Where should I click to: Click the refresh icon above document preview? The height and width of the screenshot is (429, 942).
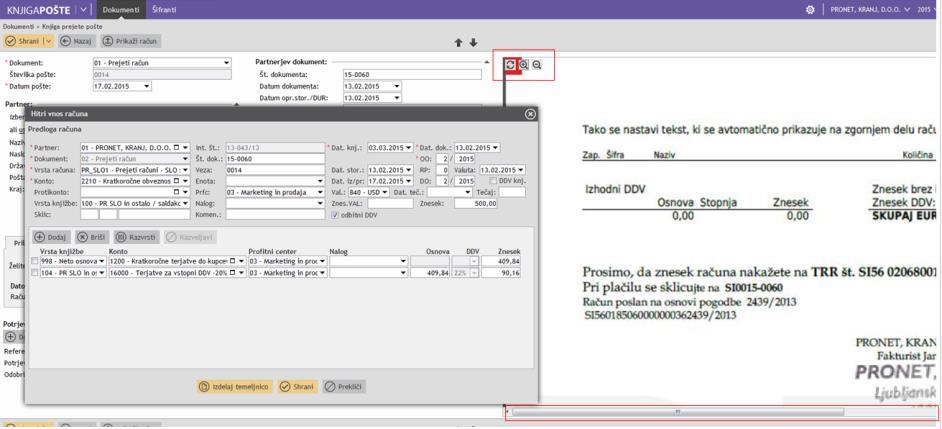click(511, 64)
